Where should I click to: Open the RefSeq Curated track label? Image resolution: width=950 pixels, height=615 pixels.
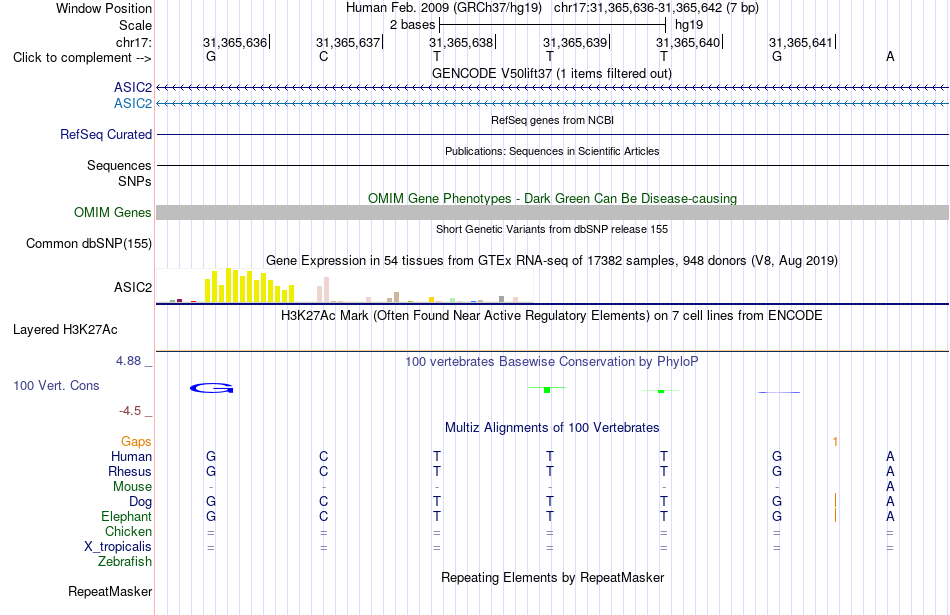pyautogui.click(x=106, y=135)
